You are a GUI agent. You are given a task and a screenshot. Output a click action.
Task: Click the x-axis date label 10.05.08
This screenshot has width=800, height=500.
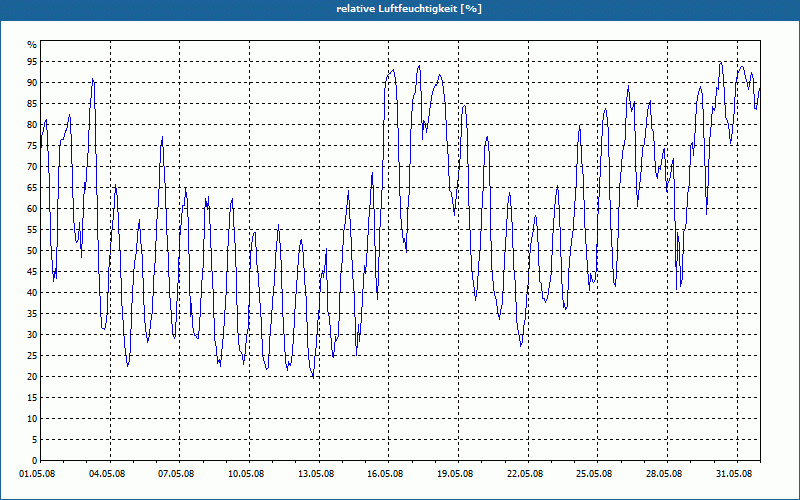[x=246, y=473]
